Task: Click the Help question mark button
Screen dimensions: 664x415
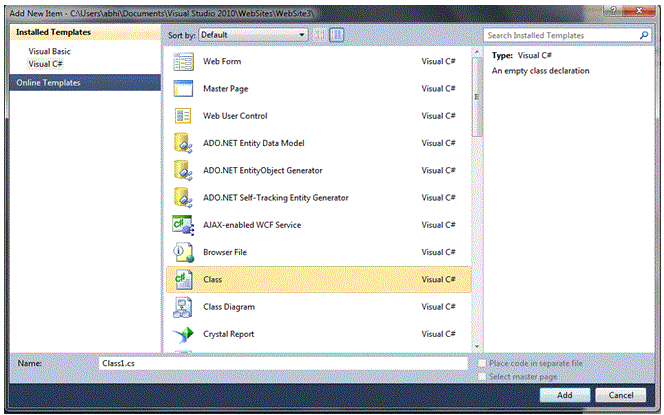Action: tap(614, 10)
